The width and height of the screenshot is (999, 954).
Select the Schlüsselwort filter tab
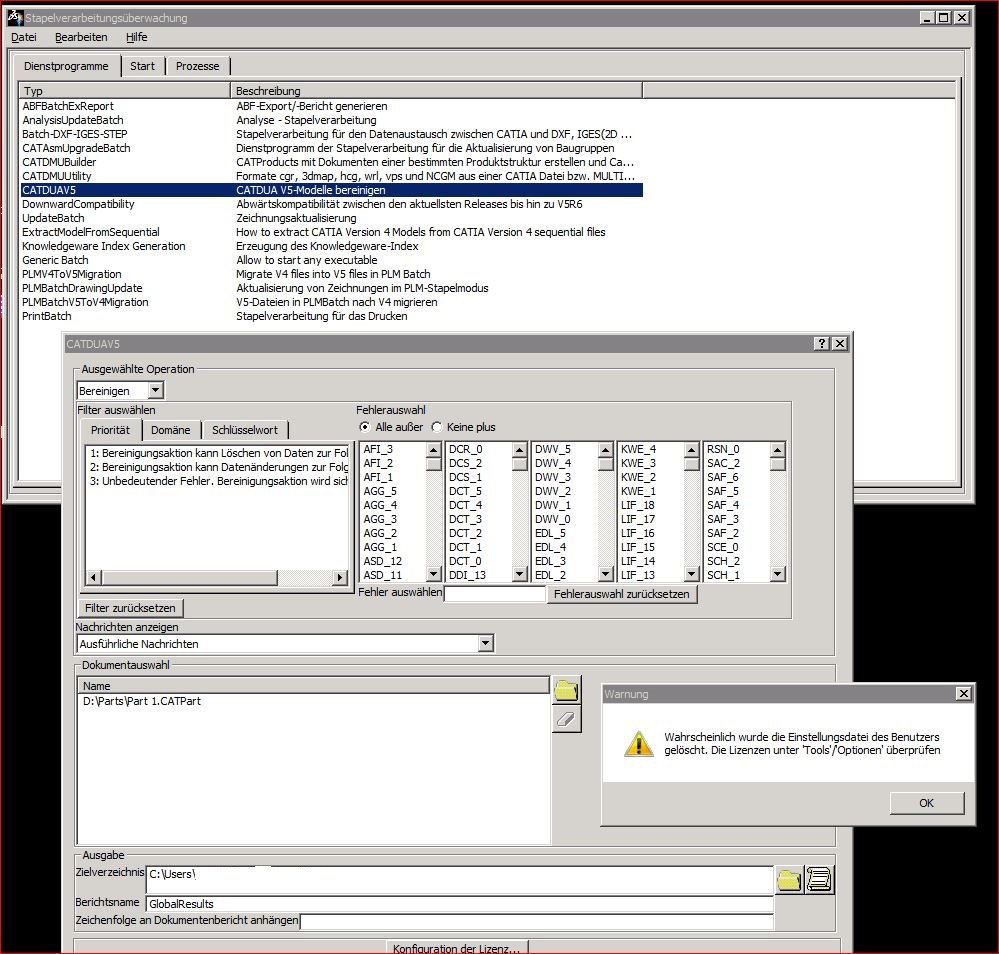point(245,430)
